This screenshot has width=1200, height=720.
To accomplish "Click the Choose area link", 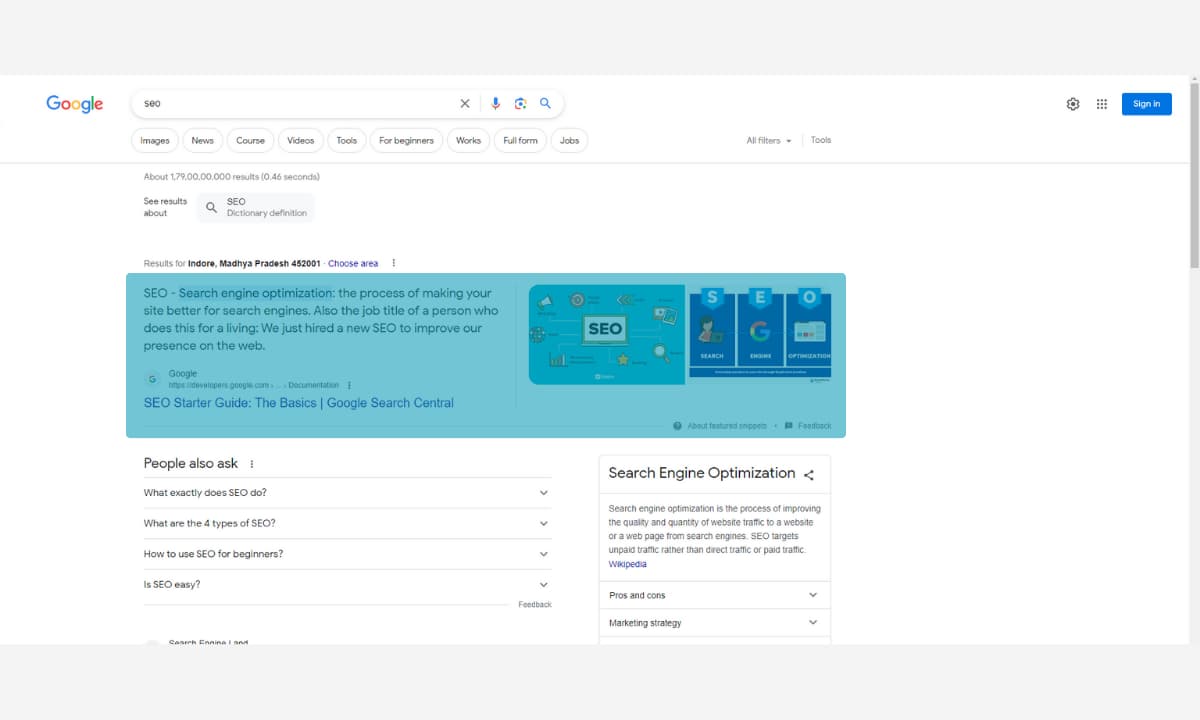I will [x=353, y=263].
